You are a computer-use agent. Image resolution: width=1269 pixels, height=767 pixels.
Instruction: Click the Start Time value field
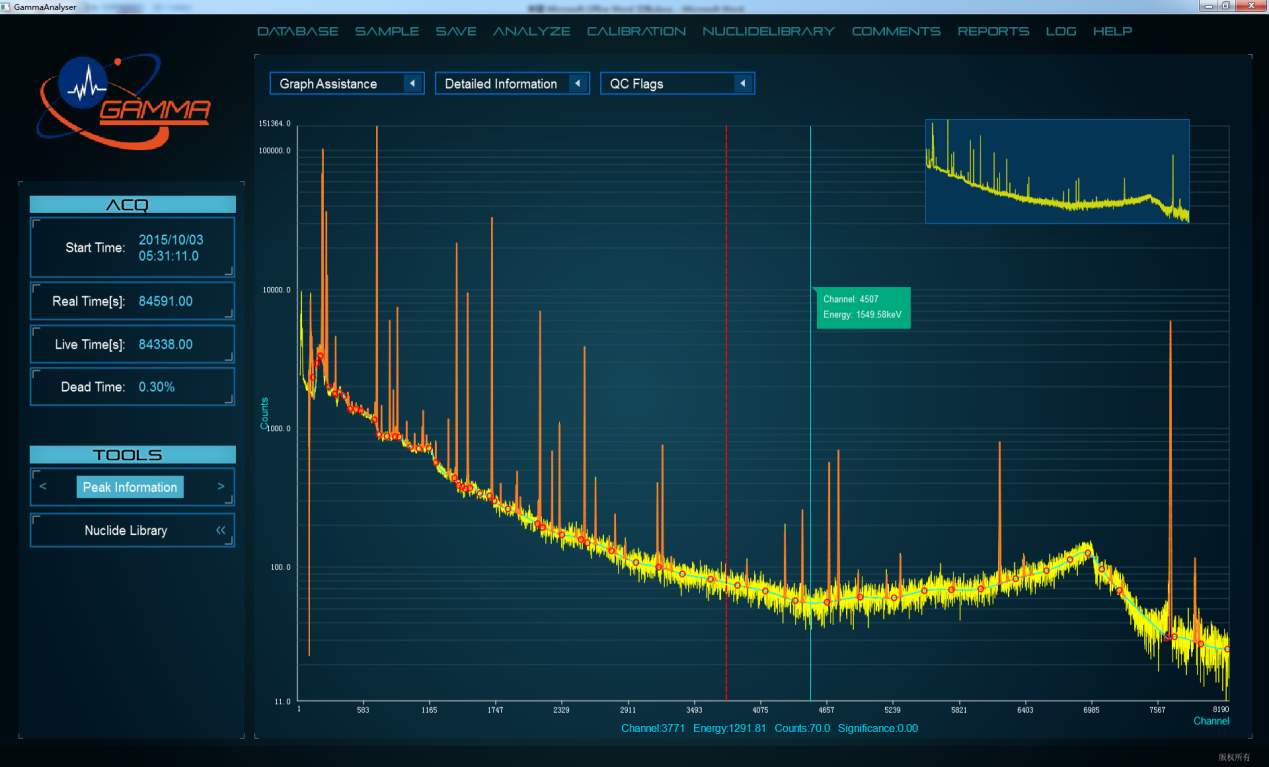[x=169, y=248]
